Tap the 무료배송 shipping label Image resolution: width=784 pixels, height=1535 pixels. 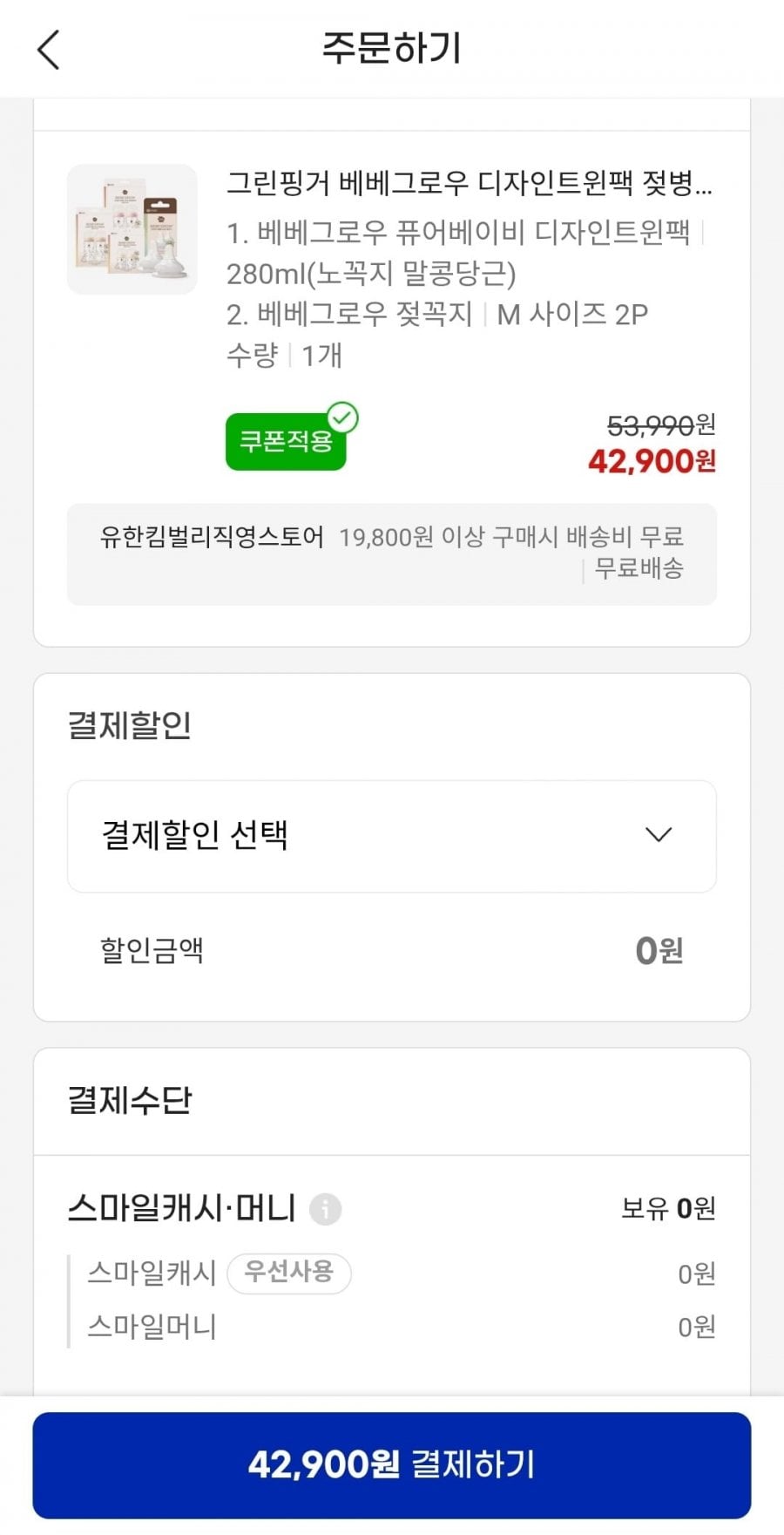[639, 568]
